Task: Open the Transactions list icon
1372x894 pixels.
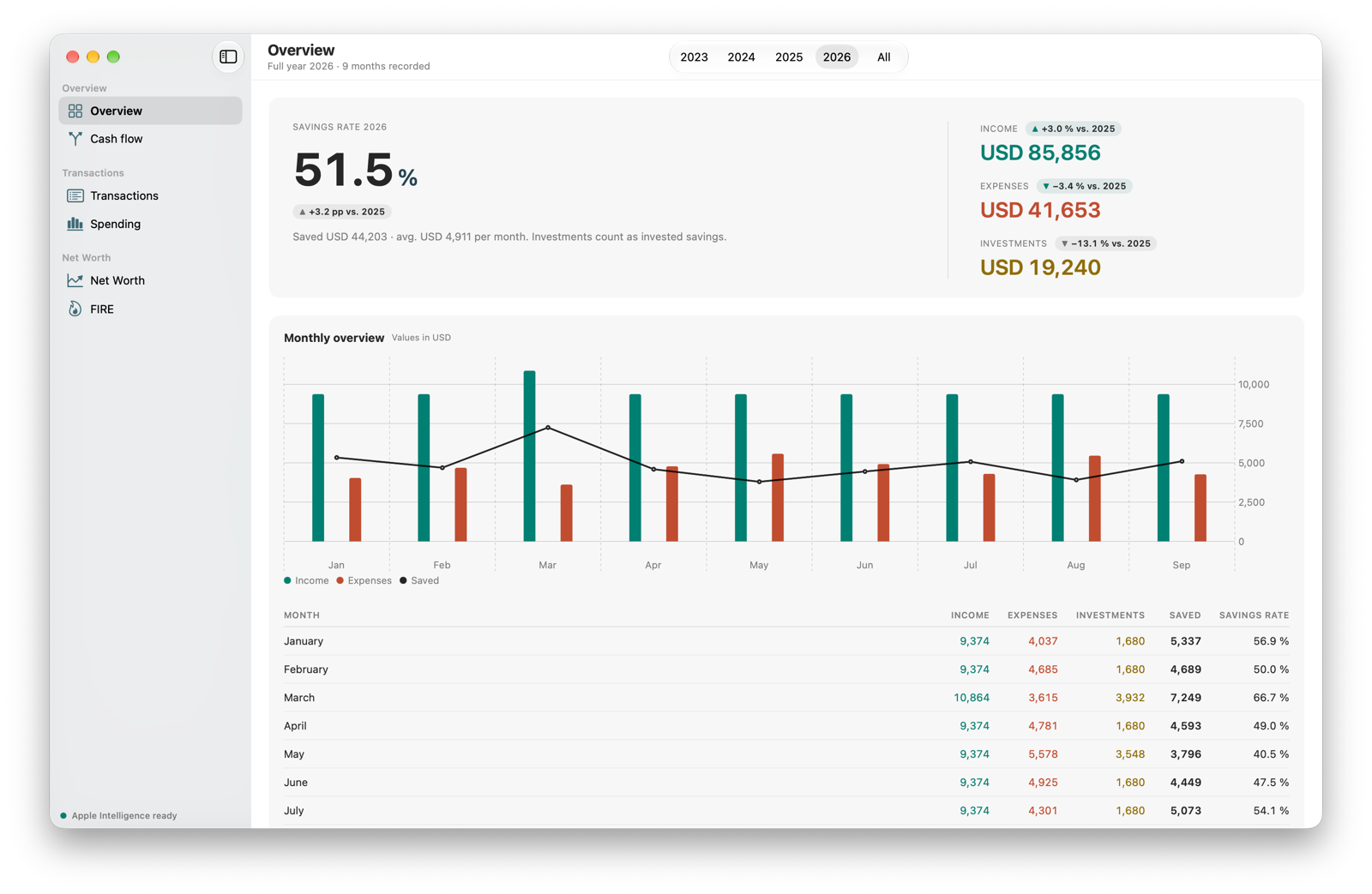Action: [x=75, y=196]
